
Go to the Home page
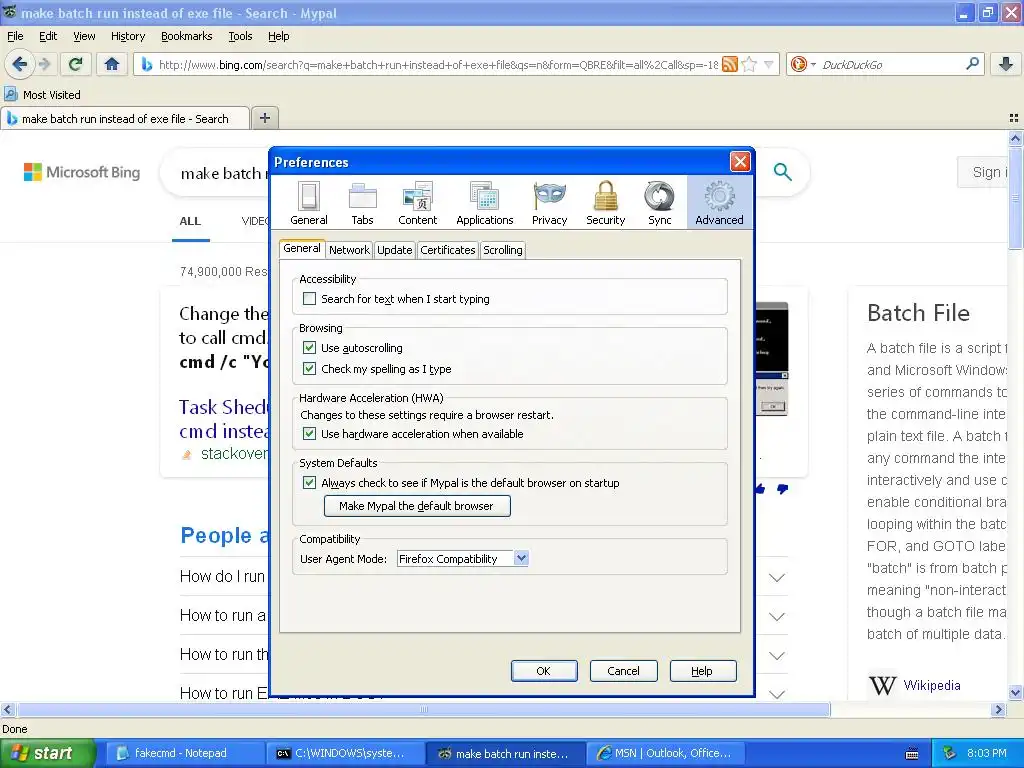[x=112, y=64]
